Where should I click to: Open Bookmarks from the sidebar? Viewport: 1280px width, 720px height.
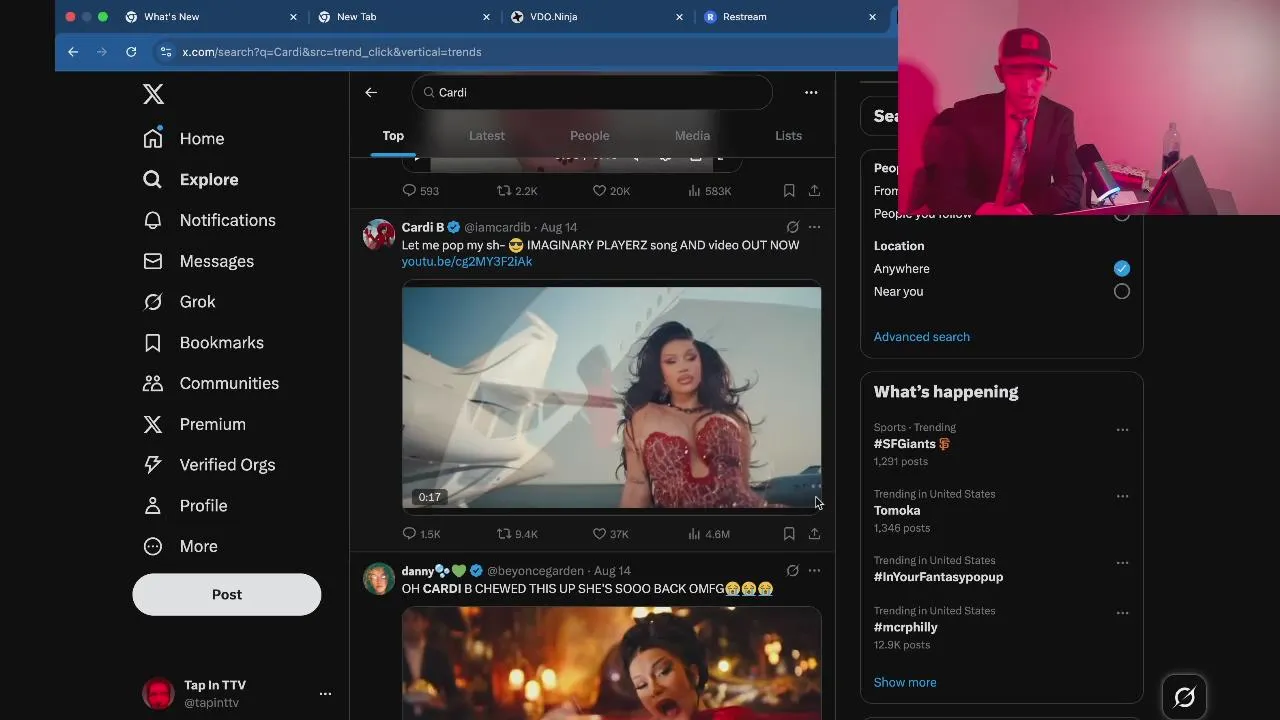(203, 343)
